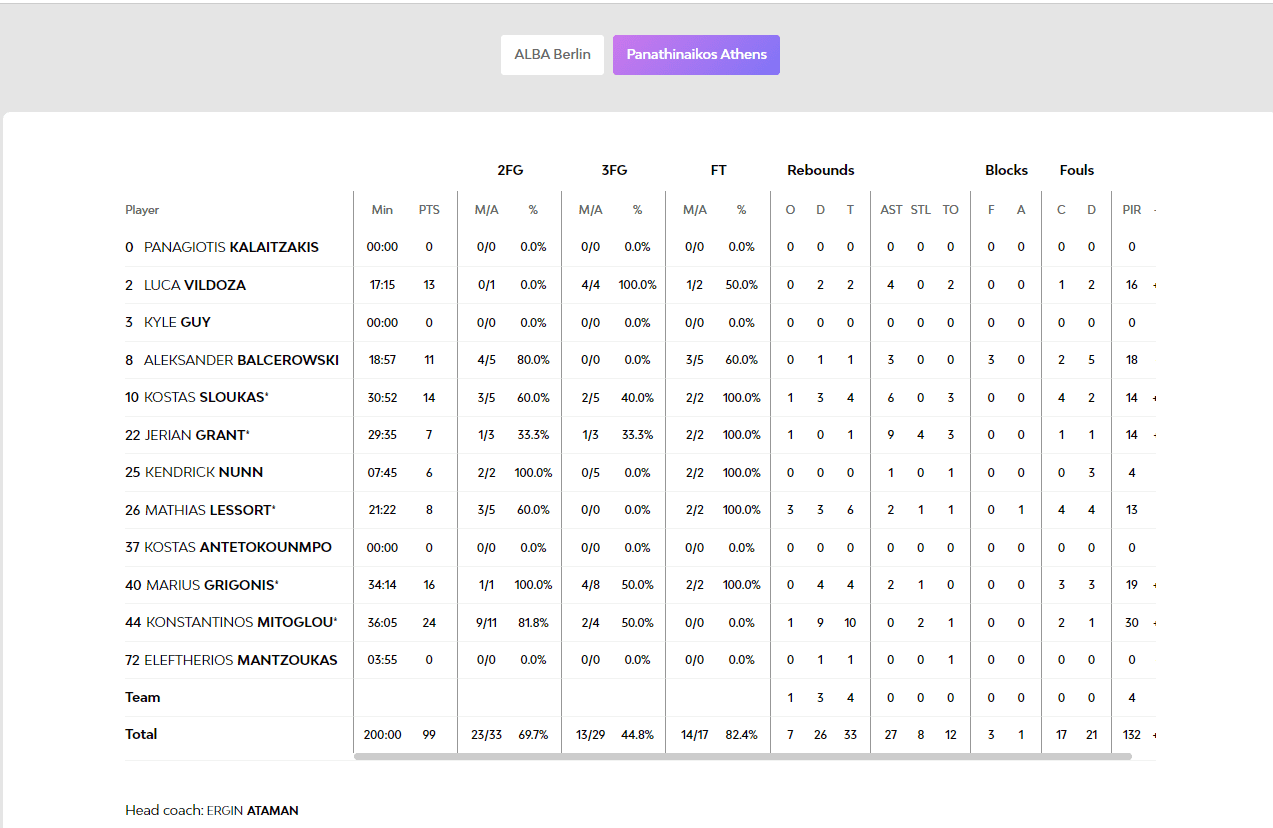
Task: Click Kostas Antetokounmpo's name
Action: [x=238, y=547]
